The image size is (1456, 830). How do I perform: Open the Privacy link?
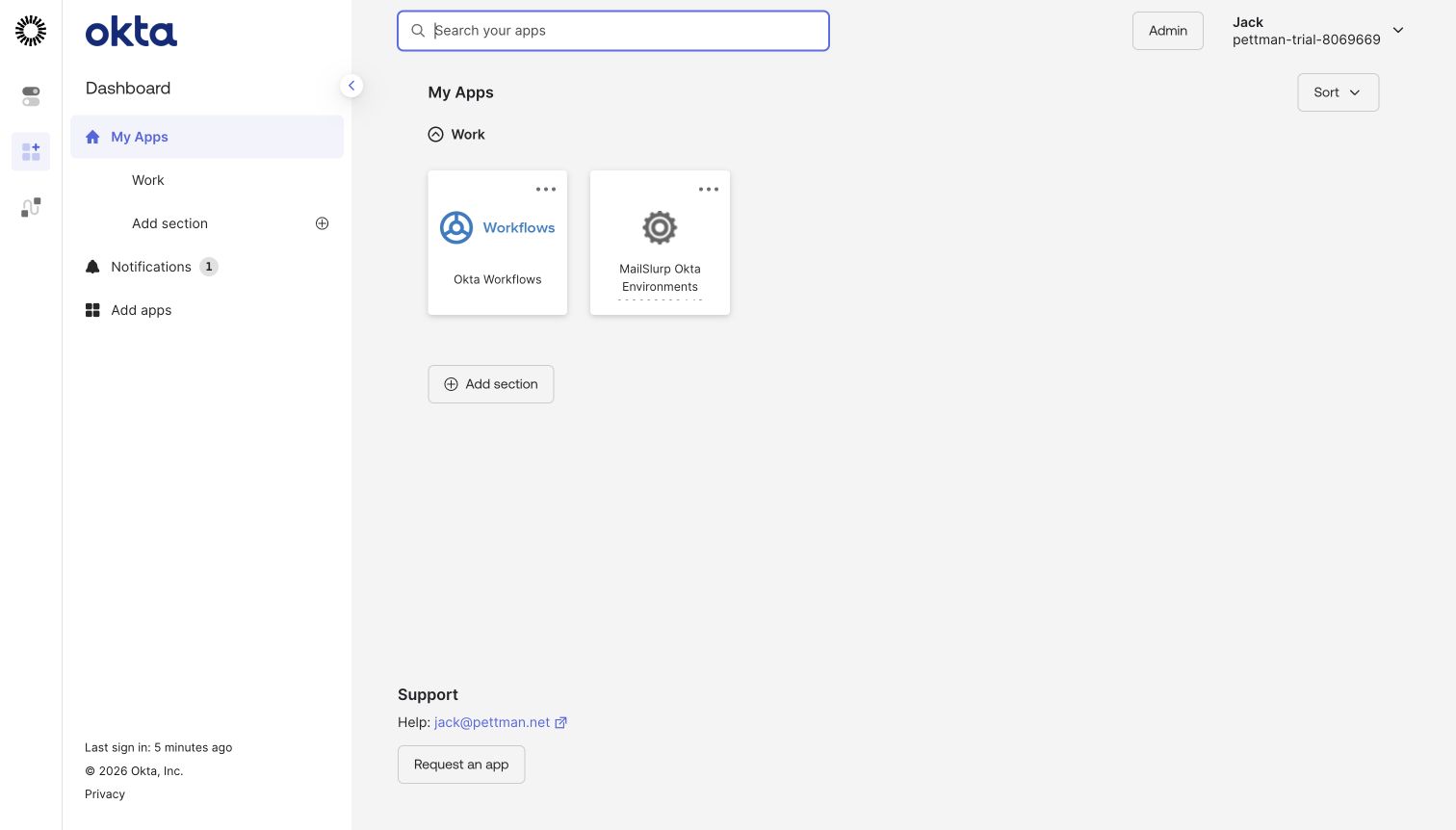105,794
